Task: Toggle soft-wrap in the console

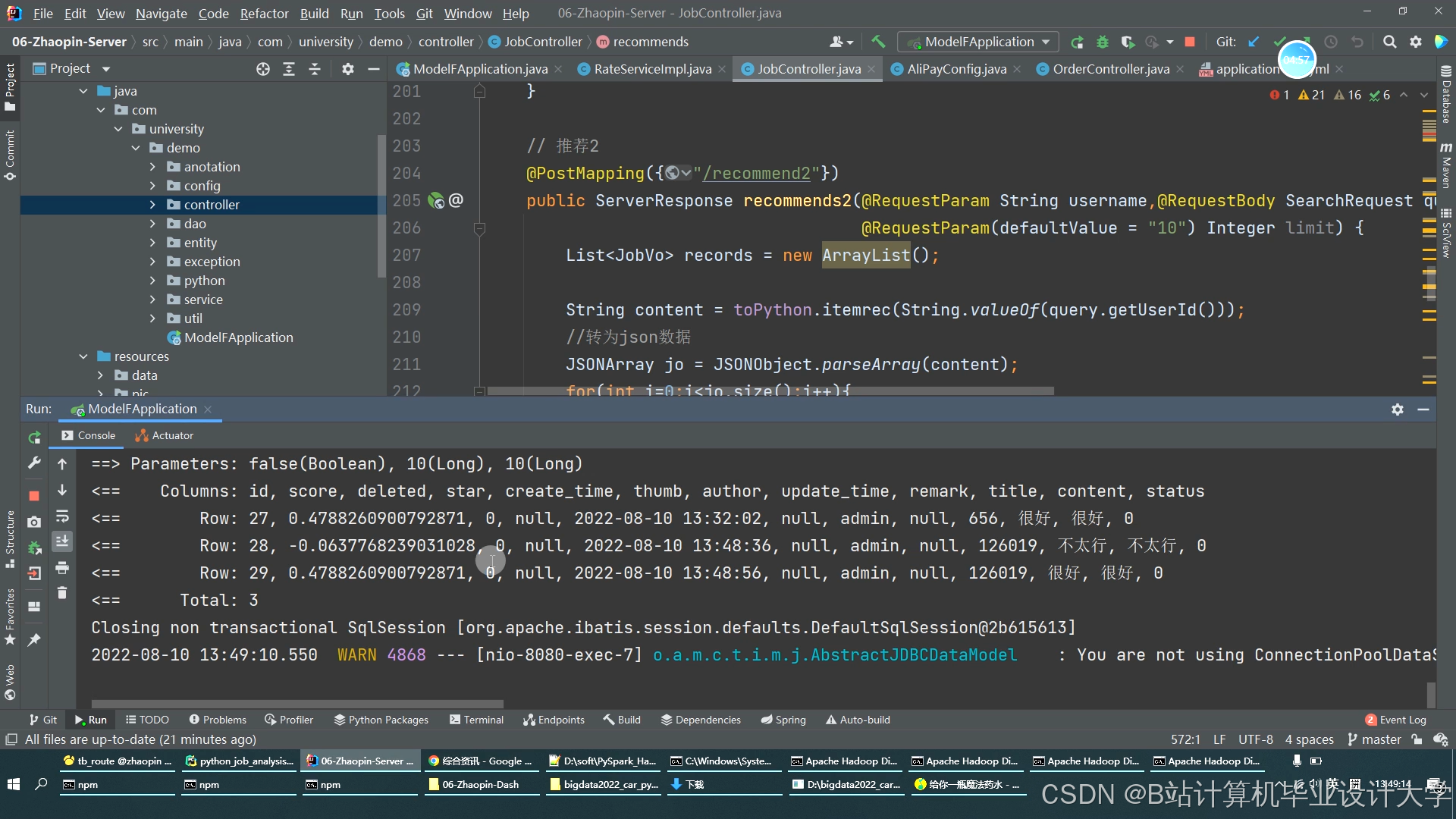Action: [x=62, y=516]
